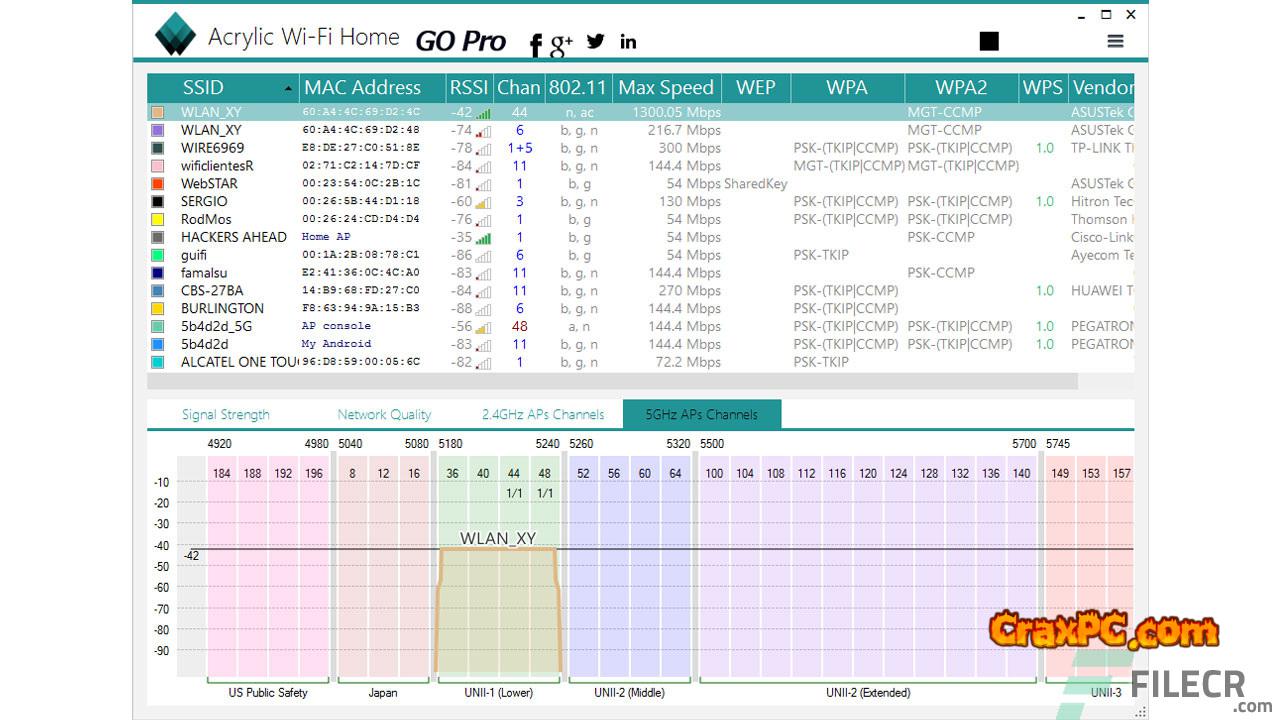1280x720 pixels.
Task: Click the Facebook icon in header
Action: [x=536, y=43]
